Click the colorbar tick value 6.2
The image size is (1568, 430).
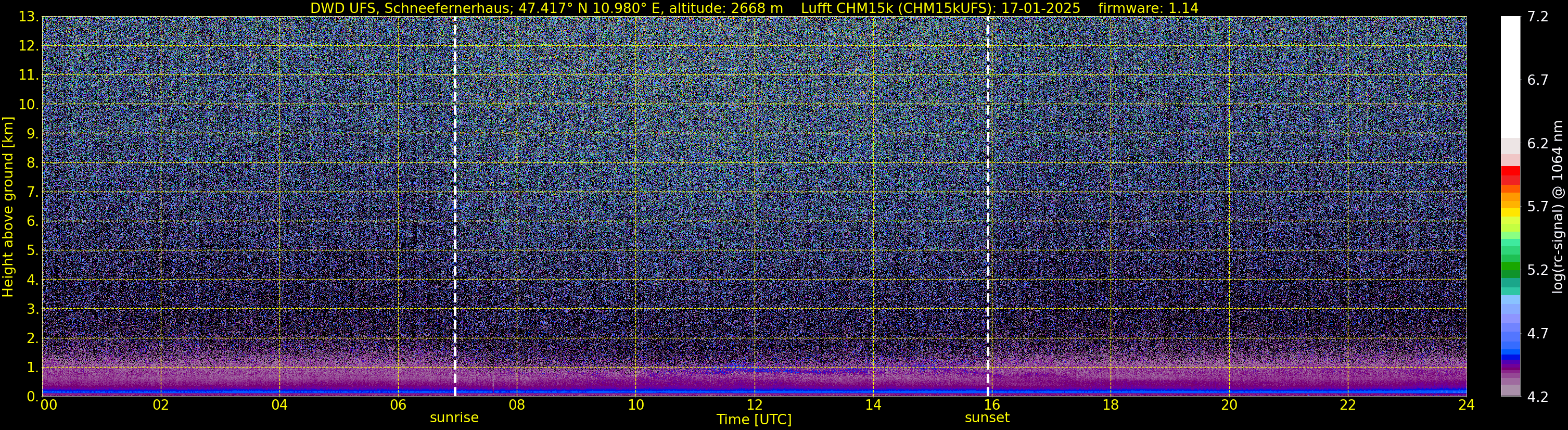[1538, 144]
